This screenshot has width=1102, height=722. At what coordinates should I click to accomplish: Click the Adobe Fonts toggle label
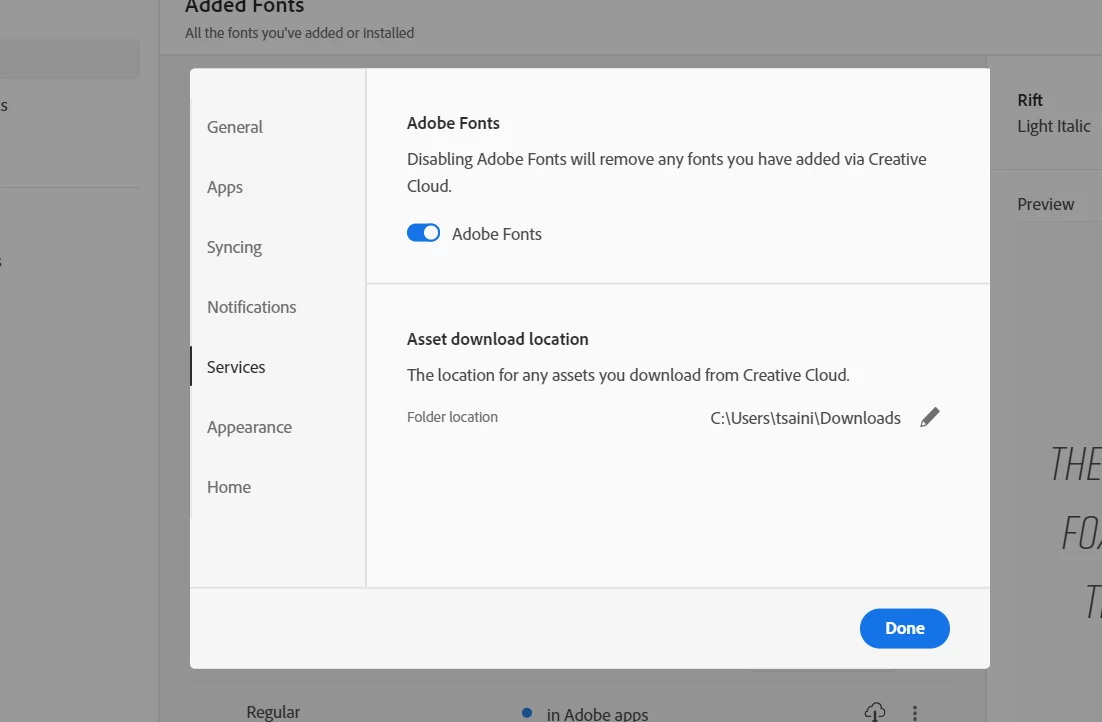497,234
